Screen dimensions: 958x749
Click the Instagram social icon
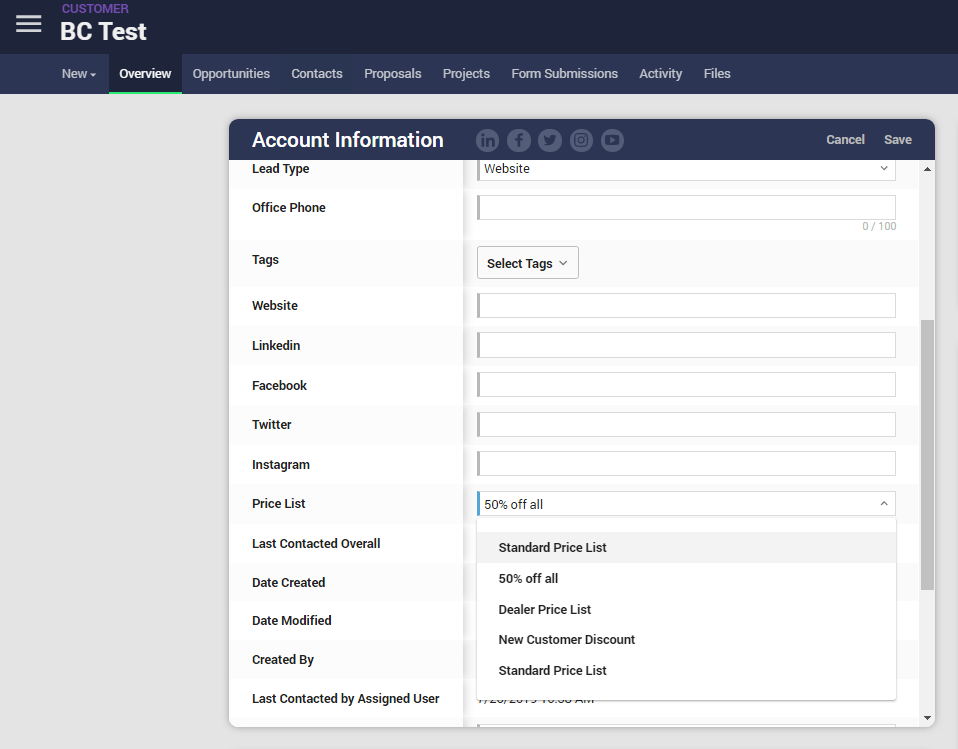pyautogui.click(x=581, y=141)
